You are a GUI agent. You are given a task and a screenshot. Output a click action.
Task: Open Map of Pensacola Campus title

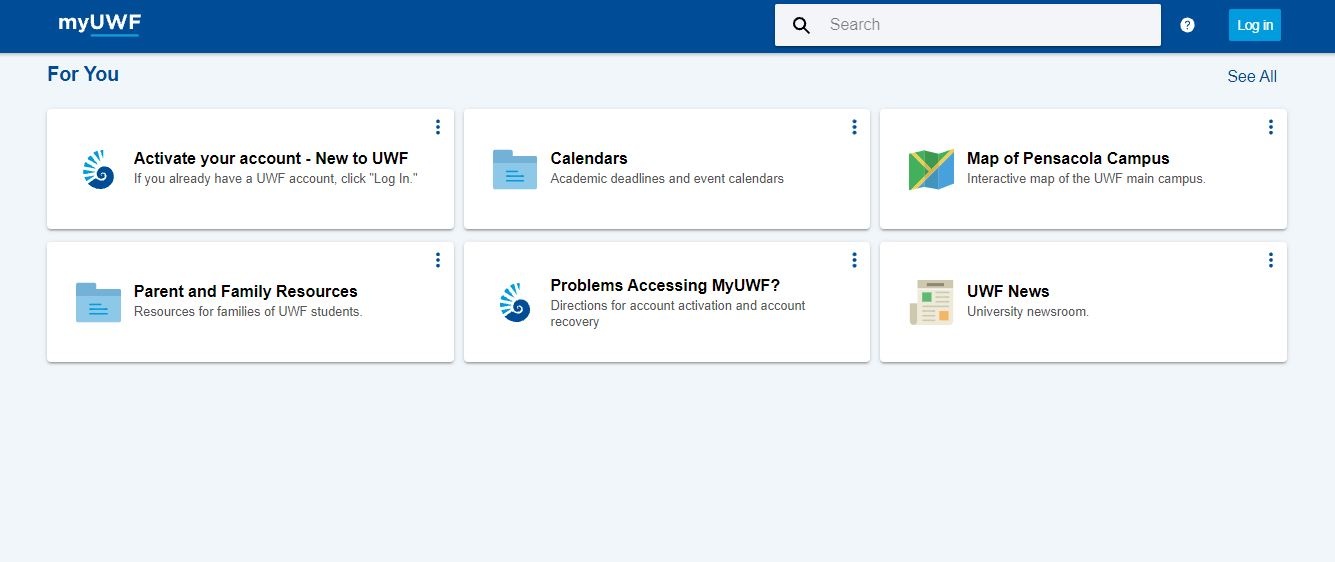(1068, 158)
